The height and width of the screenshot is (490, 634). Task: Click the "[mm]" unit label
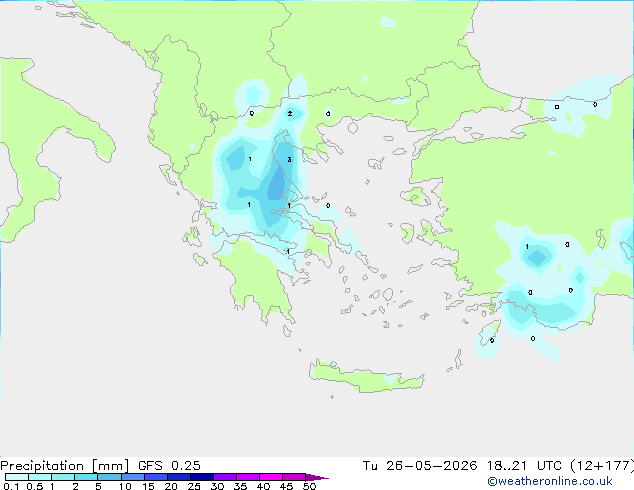pyautogui.click(x=111, y=466)
